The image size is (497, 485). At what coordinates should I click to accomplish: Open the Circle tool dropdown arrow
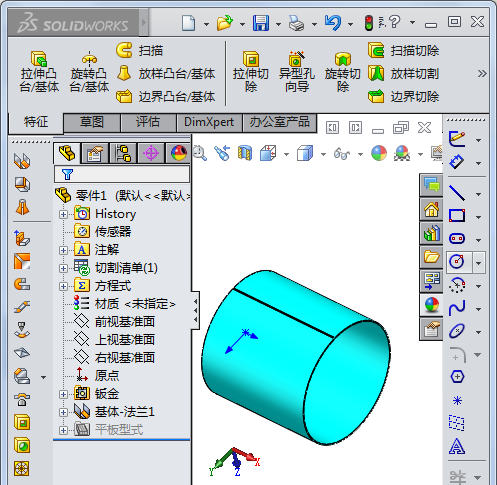(479, 263)
